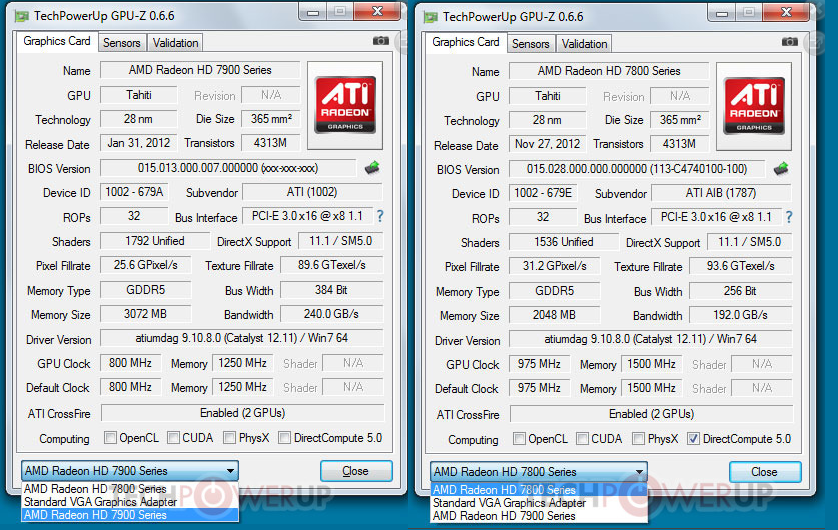Open the Graphics Card tab in the left window

(57, 41)
